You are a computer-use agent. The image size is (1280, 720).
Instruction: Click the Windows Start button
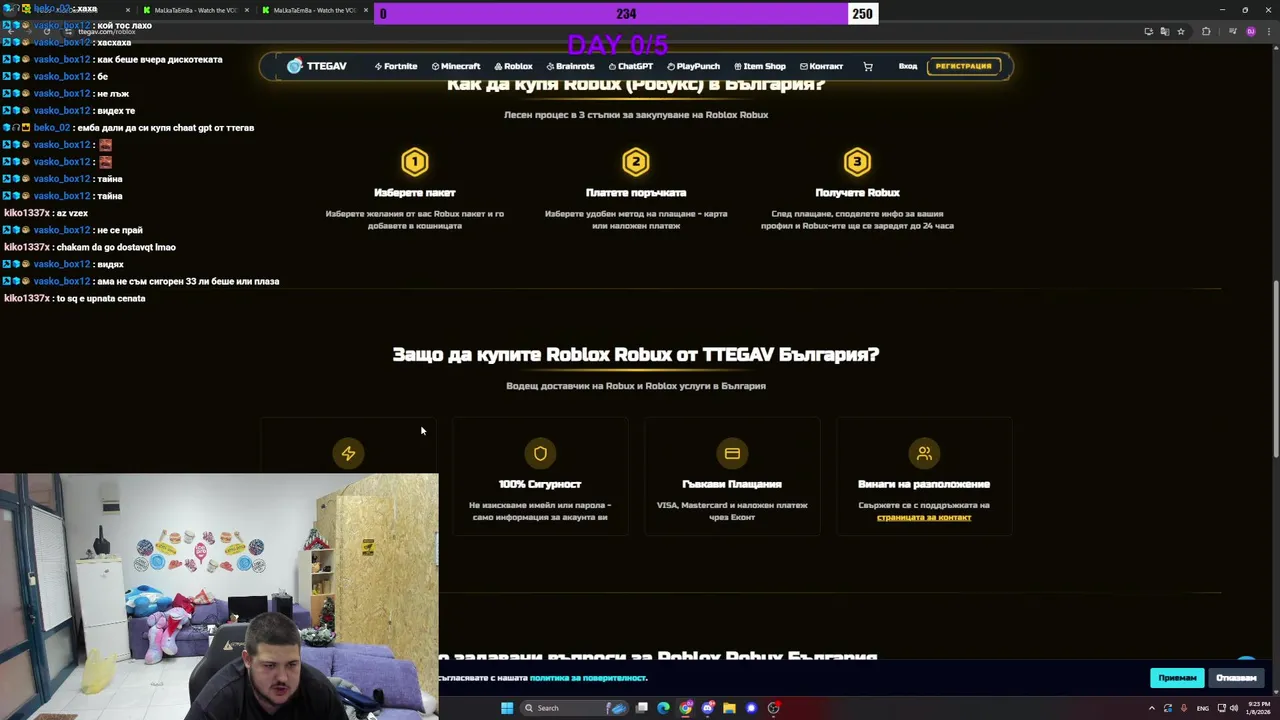point(507,708)
